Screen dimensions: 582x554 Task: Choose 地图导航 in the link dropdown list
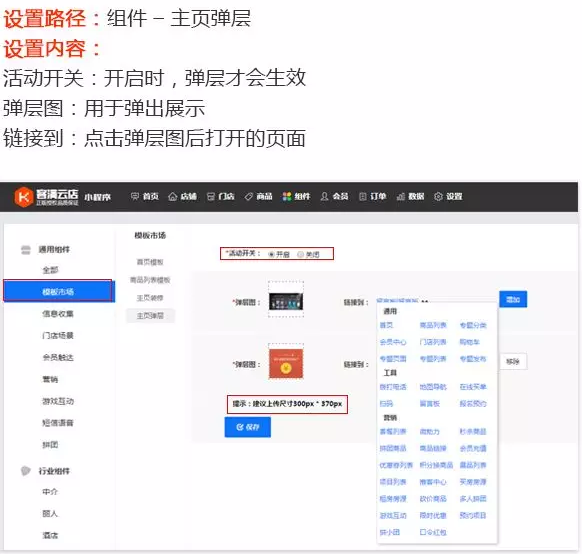[433, 387]
